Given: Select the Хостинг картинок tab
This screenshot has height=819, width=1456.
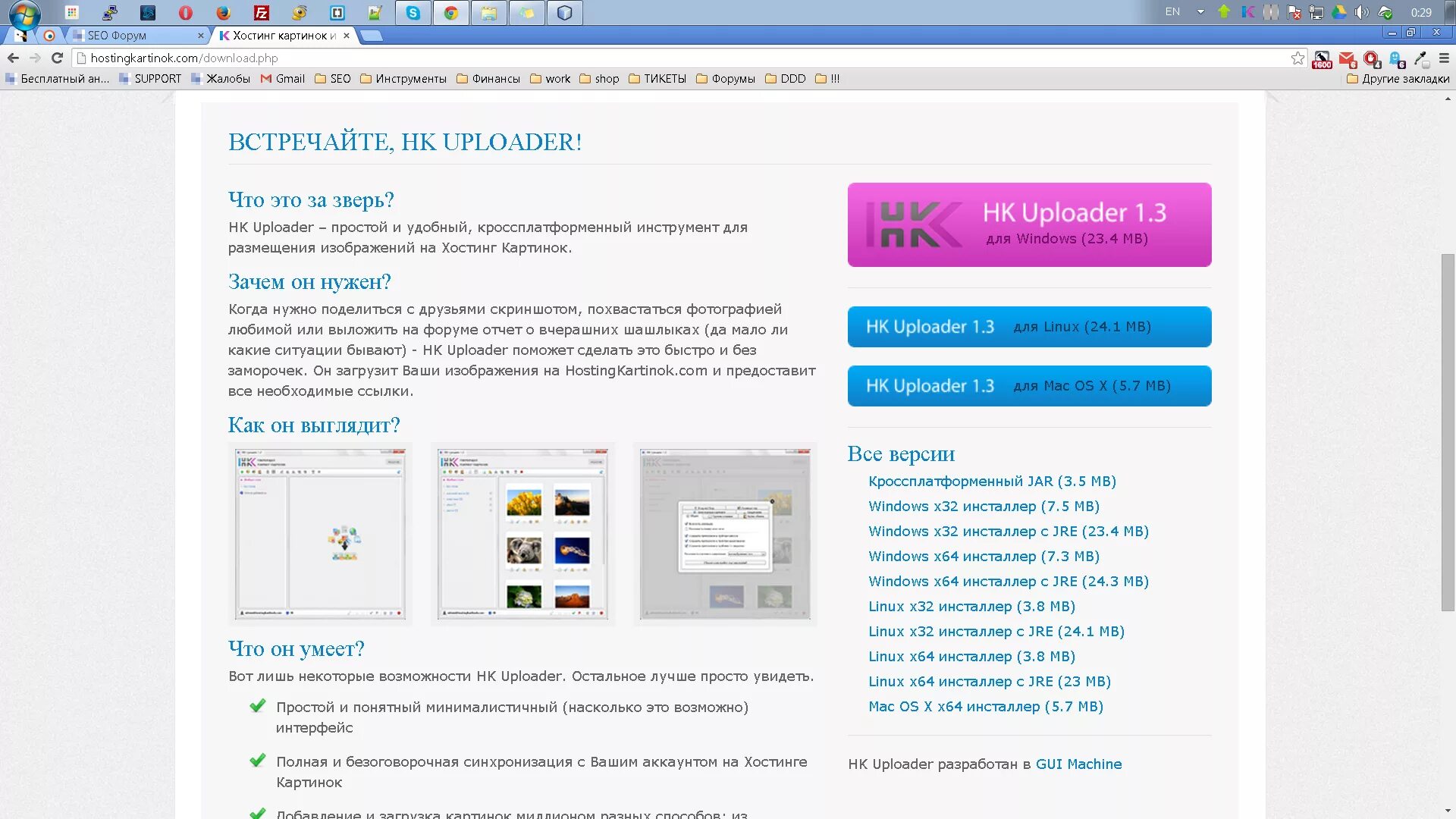Looking at the screenshot, I should tap(284, 36).
